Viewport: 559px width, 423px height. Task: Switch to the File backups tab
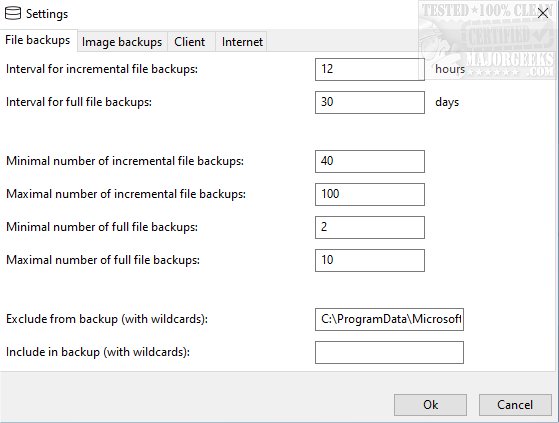click(x=38, y=40)
